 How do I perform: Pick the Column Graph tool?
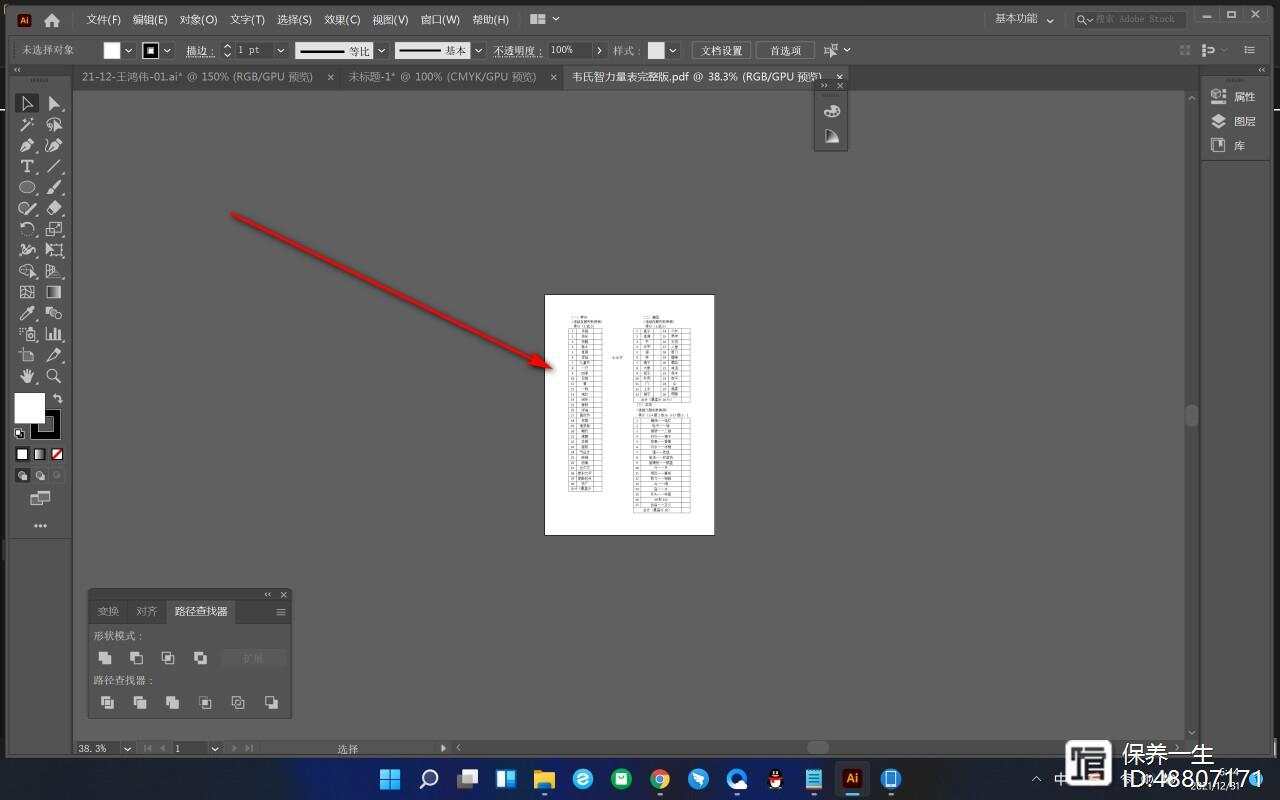pyautogui.click(x=54, y=335)
